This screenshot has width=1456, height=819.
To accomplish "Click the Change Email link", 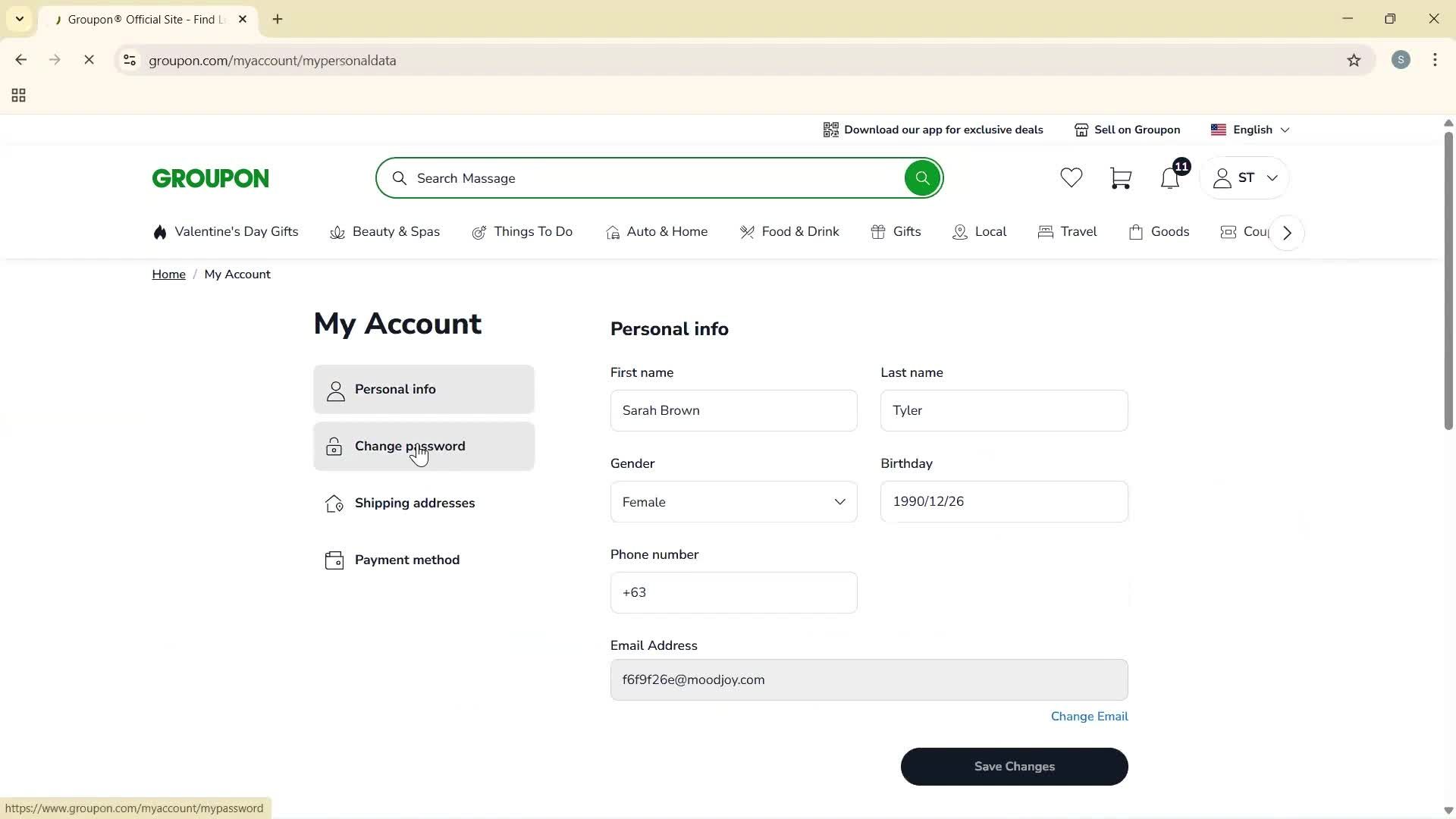I will coord(1089,716).
